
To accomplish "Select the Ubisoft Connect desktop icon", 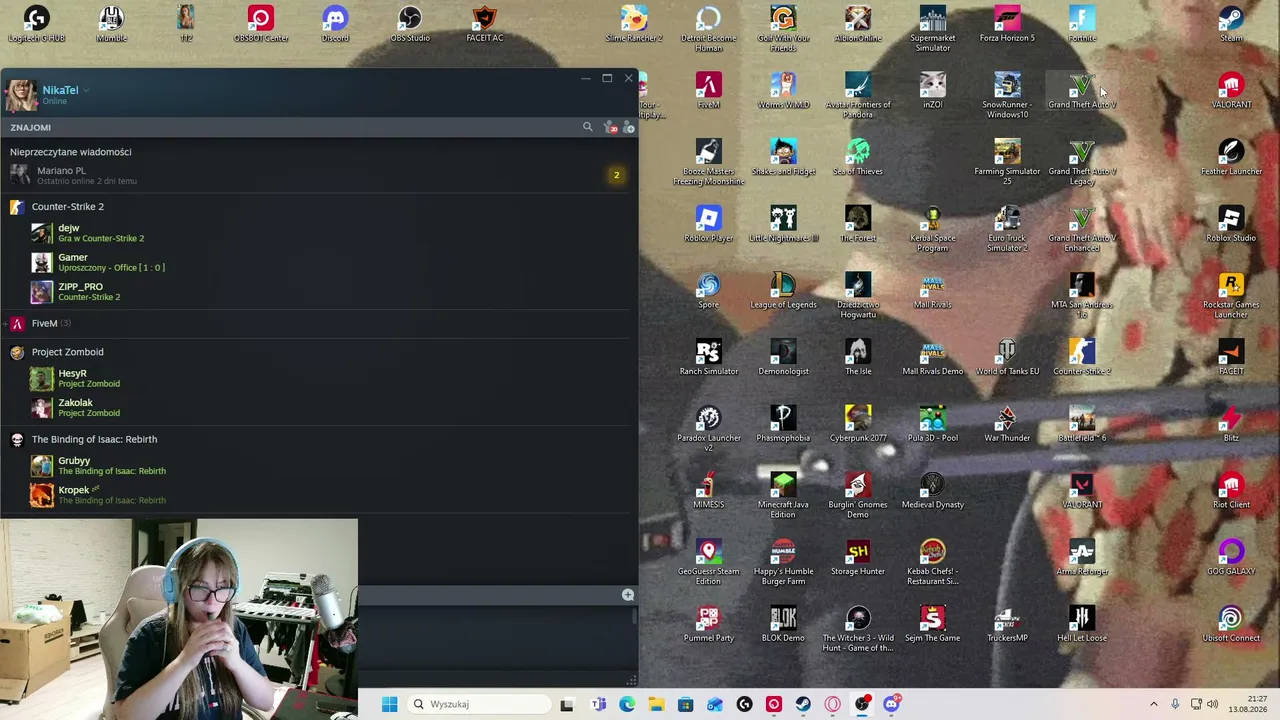I will pyautogui.click(x=1231, y=625).
